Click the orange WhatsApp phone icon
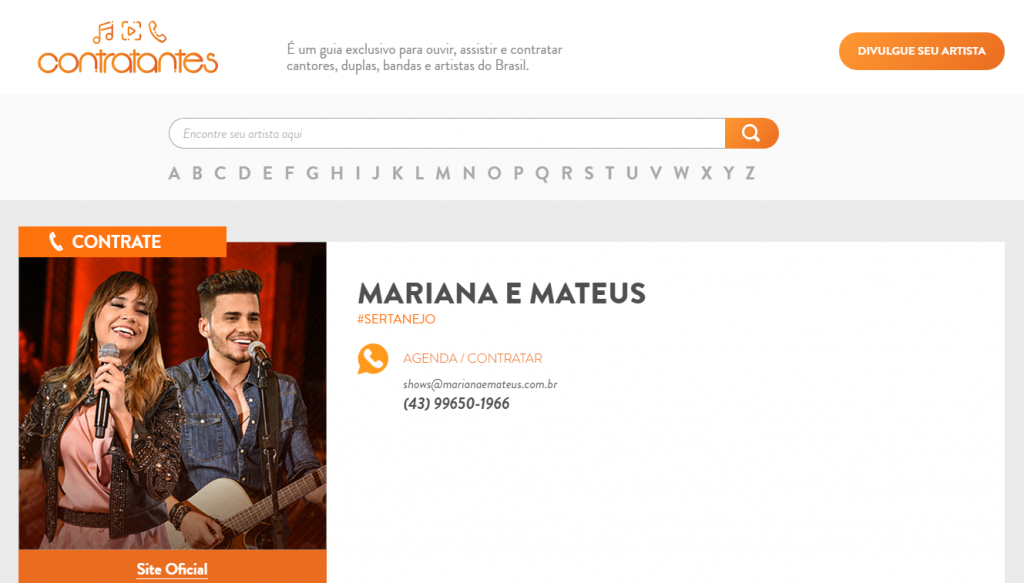Image resolution: width=1024 pixels, height=583 pixels. [x=373, y=358]
